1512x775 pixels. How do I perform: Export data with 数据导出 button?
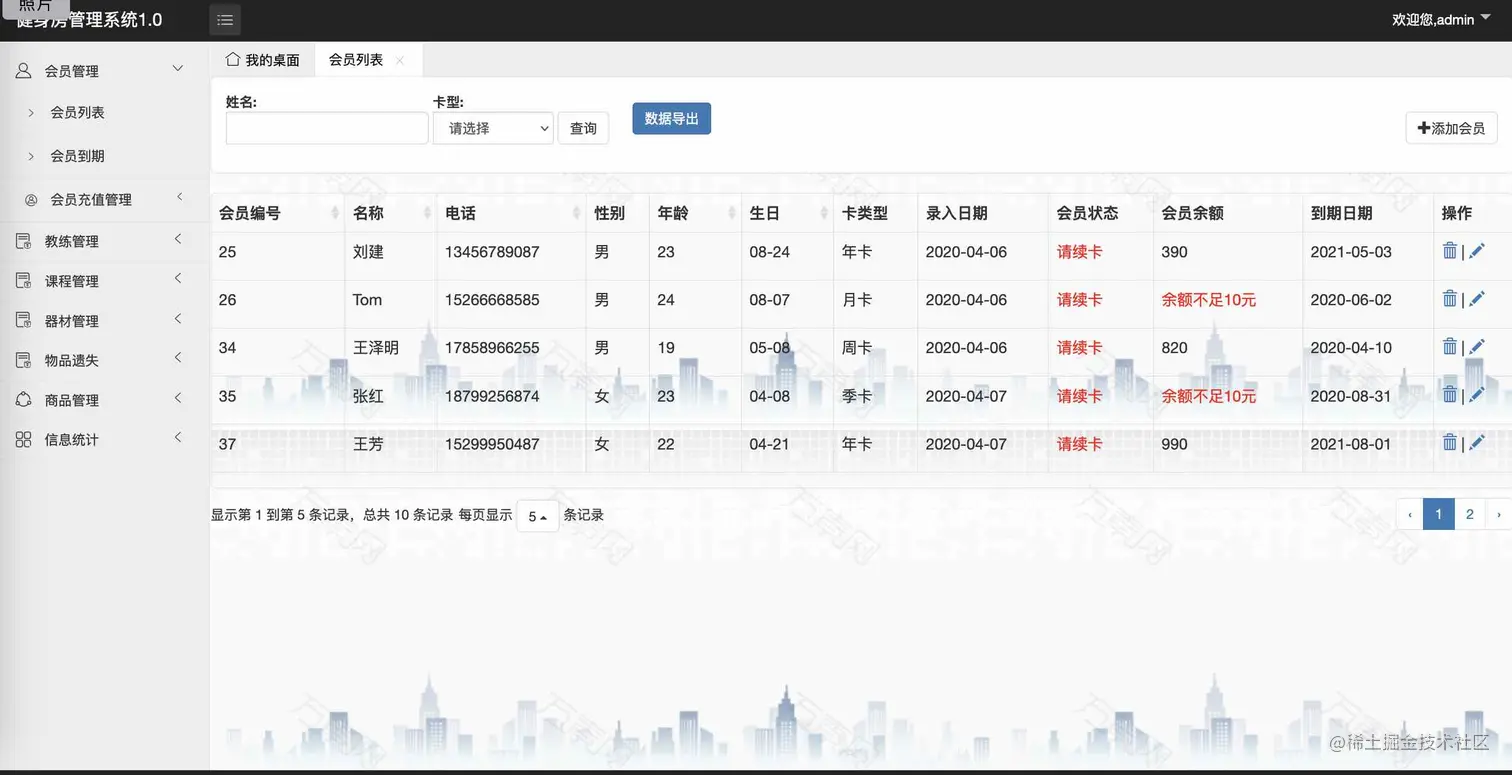click(x=672, y=118)
